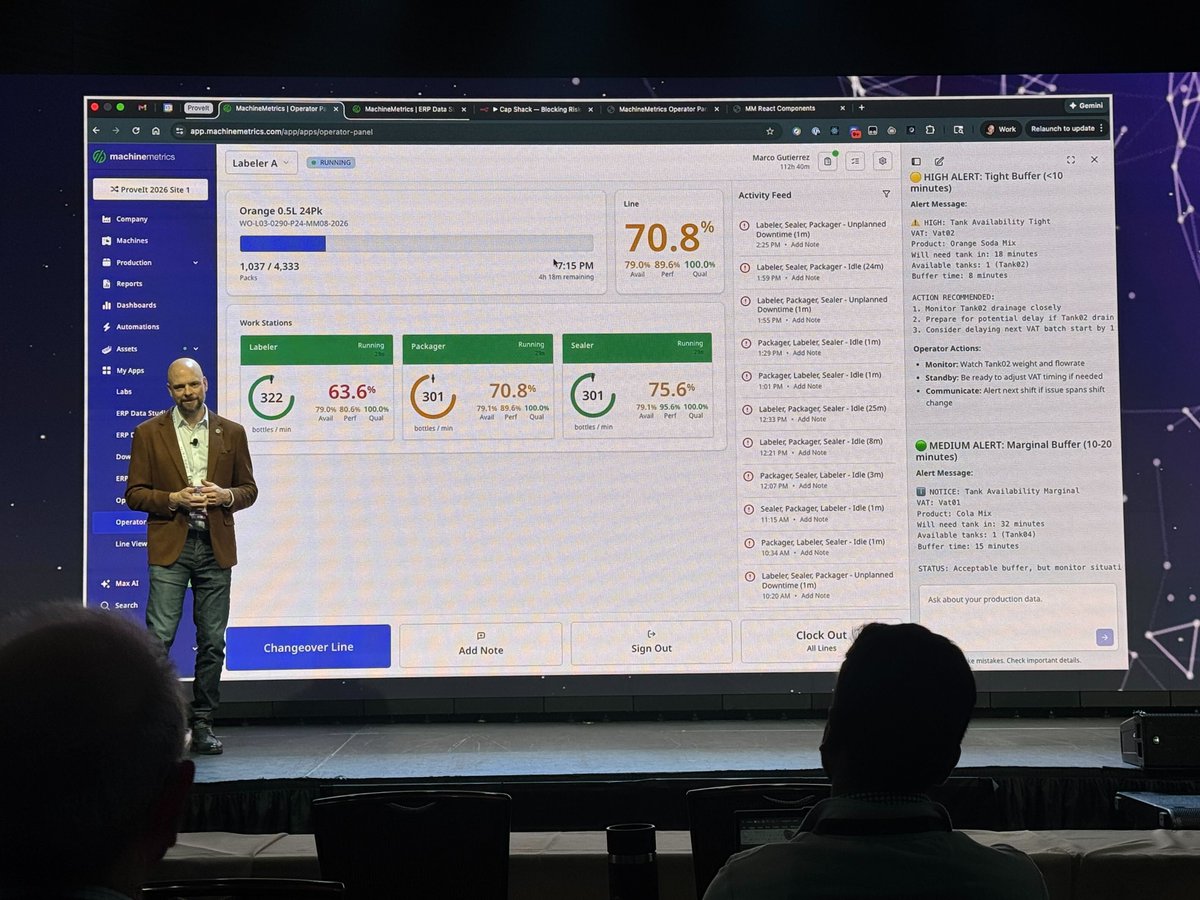The image size is (1200, 900).
Task: Click the browser reload button
Action: pyautogui.click(x=135, y=131)
